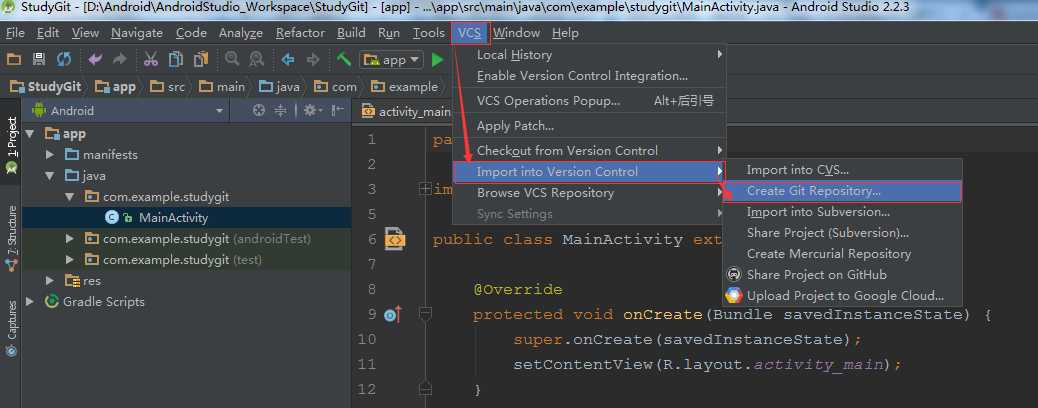Select Apply Patch... menu entry
This screenshot has height=408, width=1038.
tap(589, 126)
